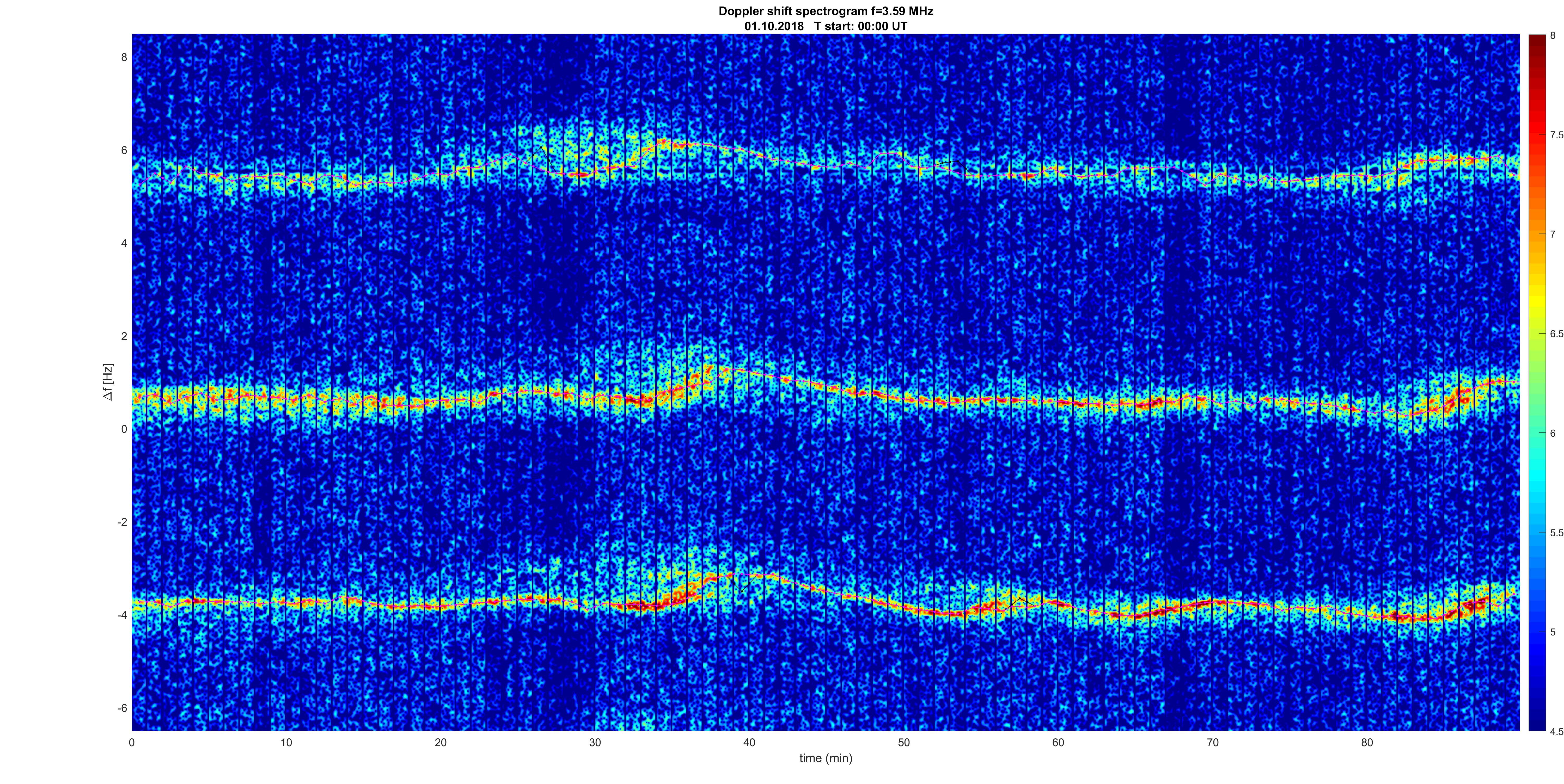The height and width of the screenshot is (784, 1564).
Task: Click the colorbar tick label "4.5"
Action: click(1556, 732)
